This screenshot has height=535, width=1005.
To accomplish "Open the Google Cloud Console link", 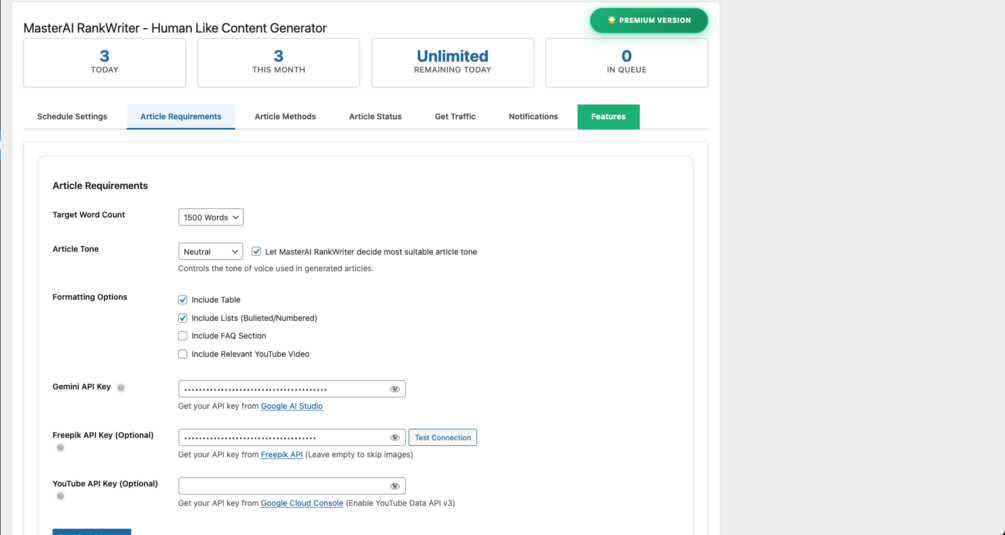I will coord(302,503).
